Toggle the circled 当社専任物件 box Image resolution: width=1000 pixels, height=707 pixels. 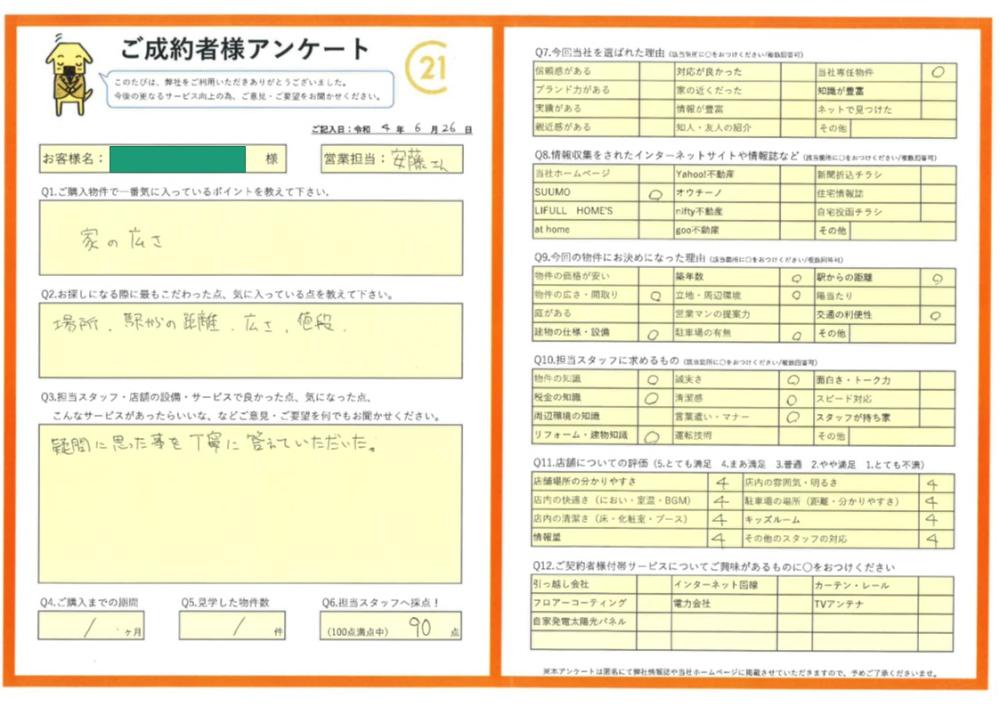[939, 72]
